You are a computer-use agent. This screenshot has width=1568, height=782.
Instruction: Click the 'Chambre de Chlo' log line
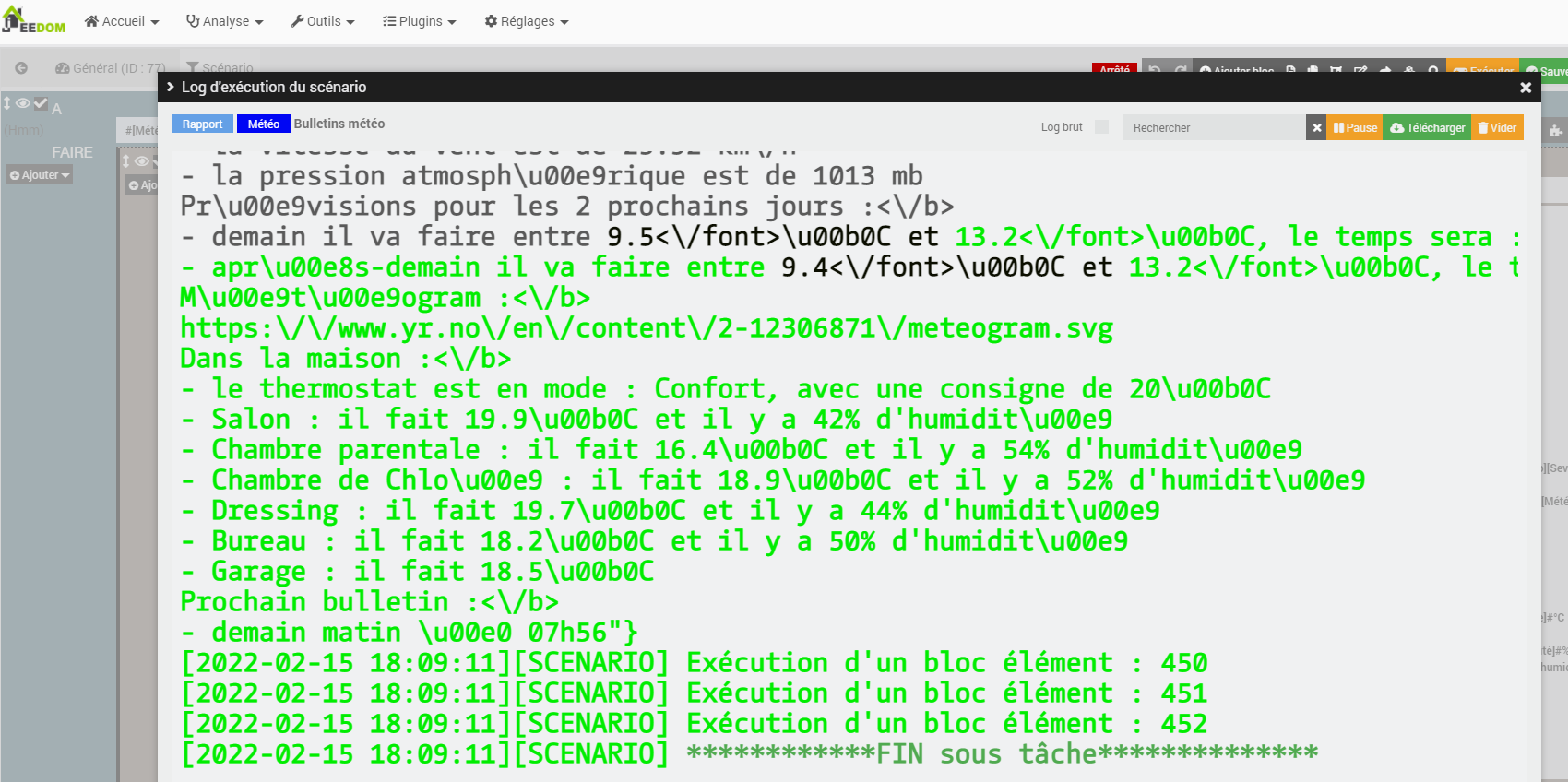click(x=773, y=480)
